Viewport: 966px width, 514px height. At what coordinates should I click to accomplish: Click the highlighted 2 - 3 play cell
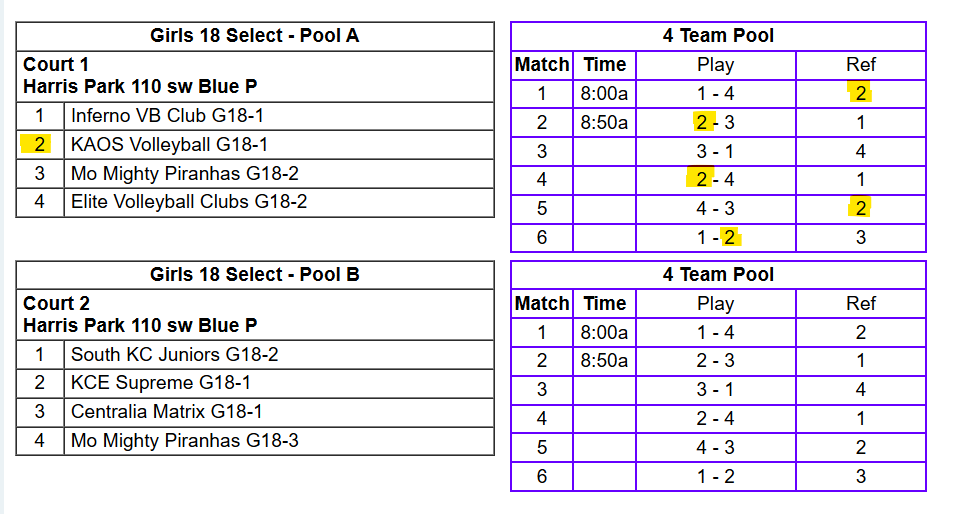[x=714, y=123]
